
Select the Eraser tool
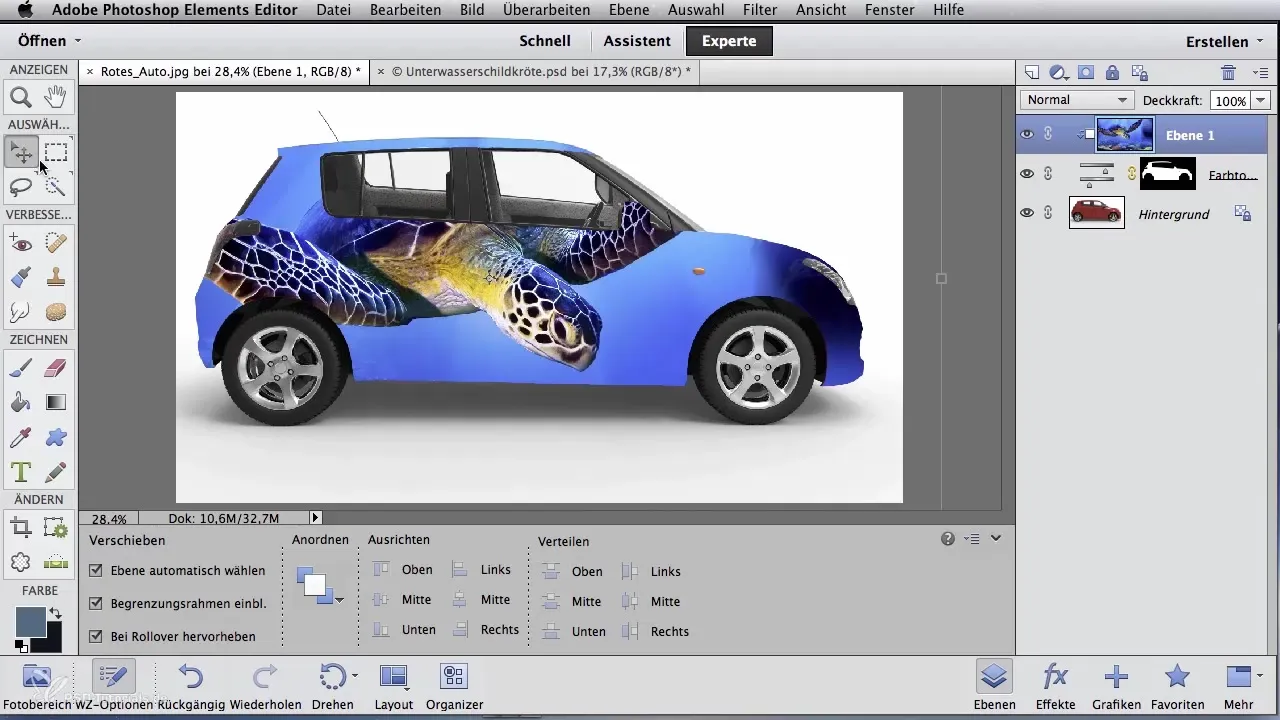click(x=56, y=368)
